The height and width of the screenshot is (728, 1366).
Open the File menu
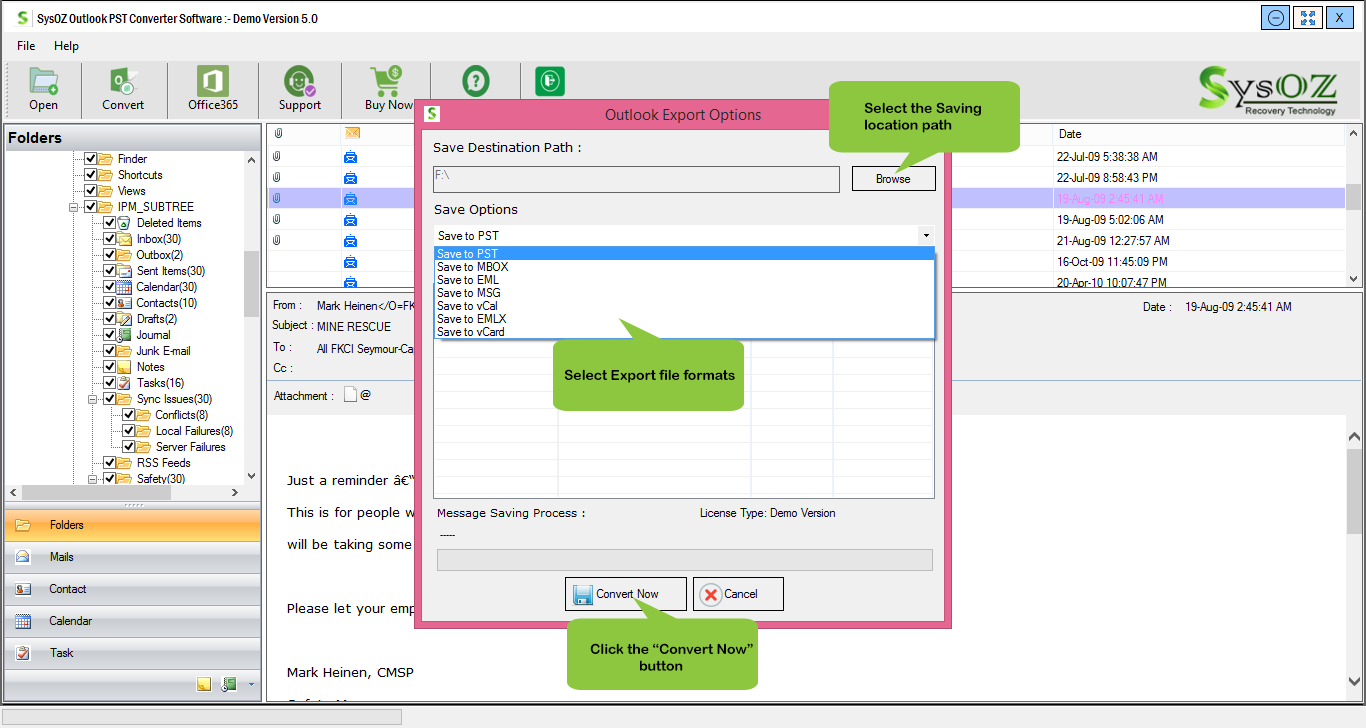pyautogui.click(x=26, y=46)
